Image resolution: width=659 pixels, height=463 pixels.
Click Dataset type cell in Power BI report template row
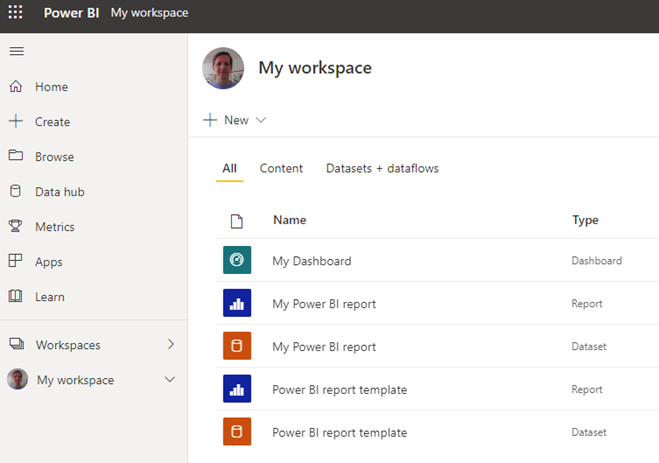point(589,432)
